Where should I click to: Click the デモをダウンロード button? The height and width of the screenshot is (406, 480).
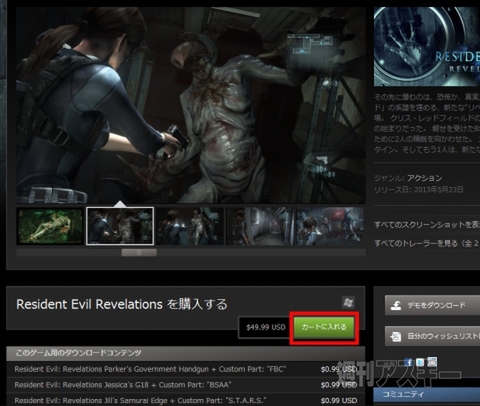pyautogui.click(x=432, y=305)
